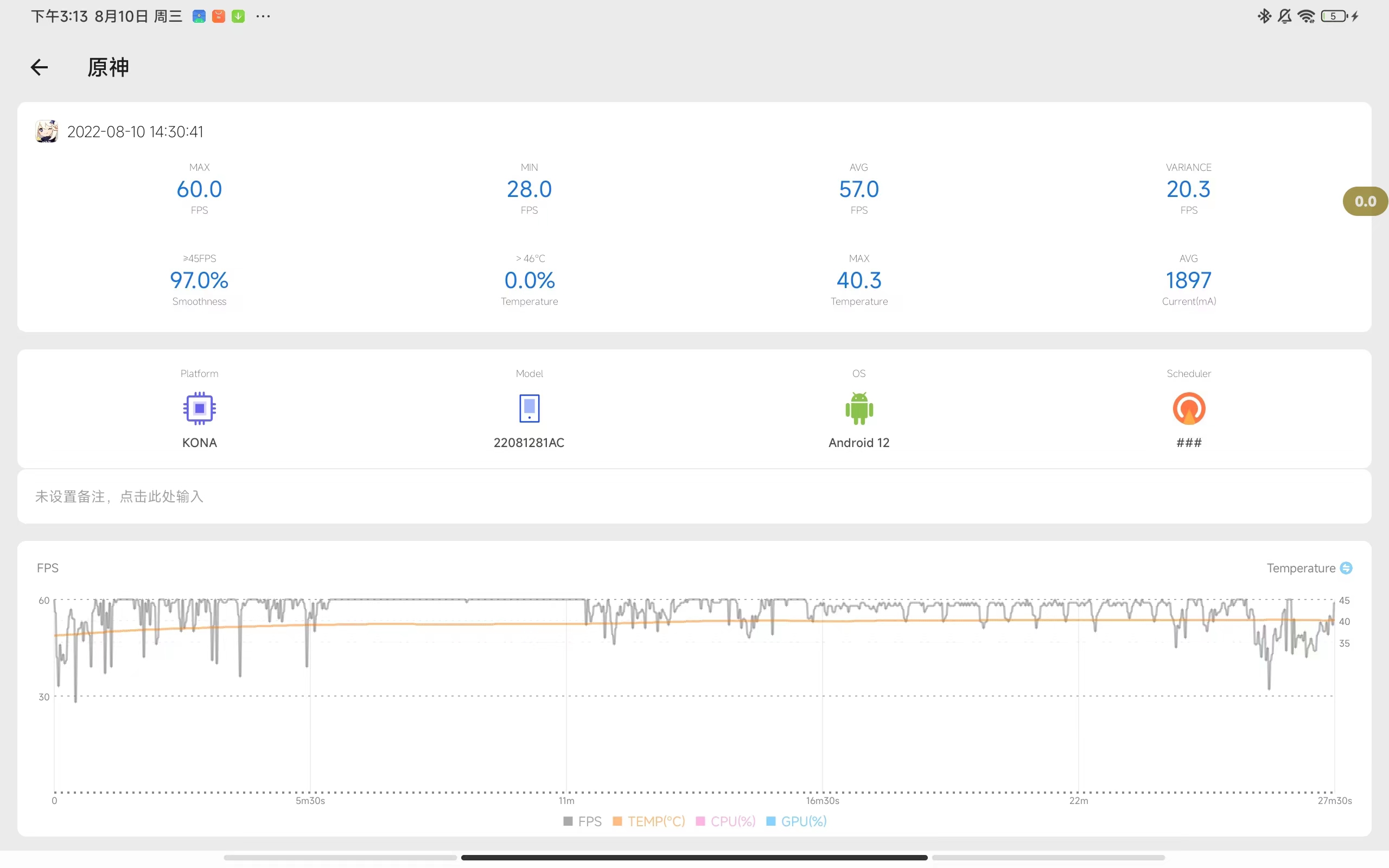Switch the chart's Temperature axis selector
Image resolution: width=1389 pixels, height=868 pixels.
point(1346,568)
